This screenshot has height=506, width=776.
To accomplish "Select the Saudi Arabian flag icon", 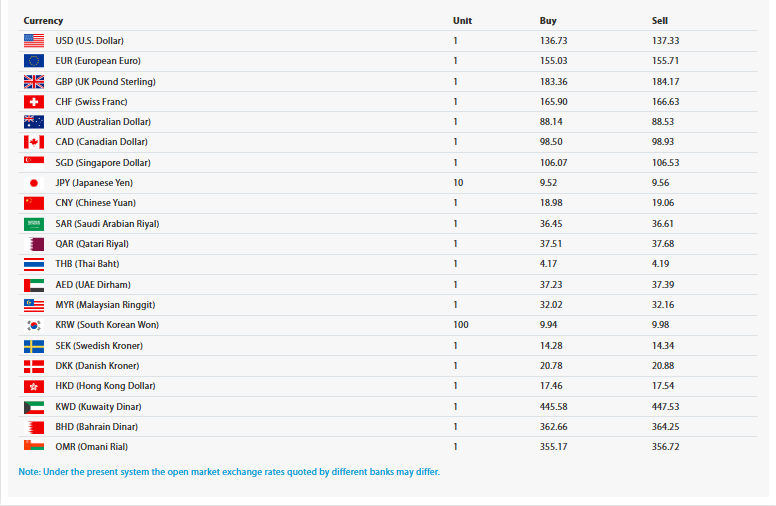I will (x=34, y=224).
